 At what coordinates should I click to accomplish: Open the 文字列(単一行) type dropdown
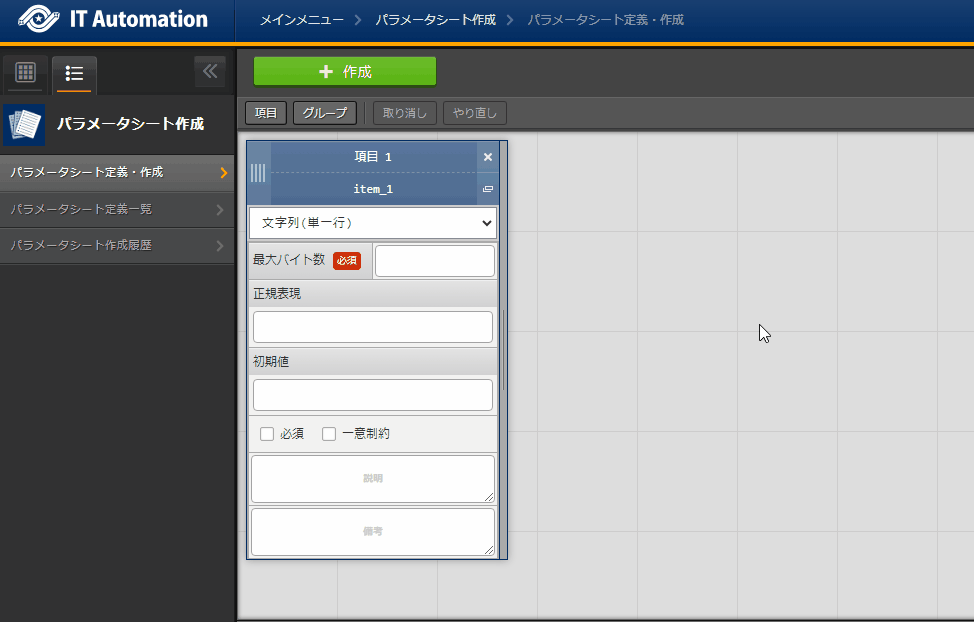tap(372, 223)
